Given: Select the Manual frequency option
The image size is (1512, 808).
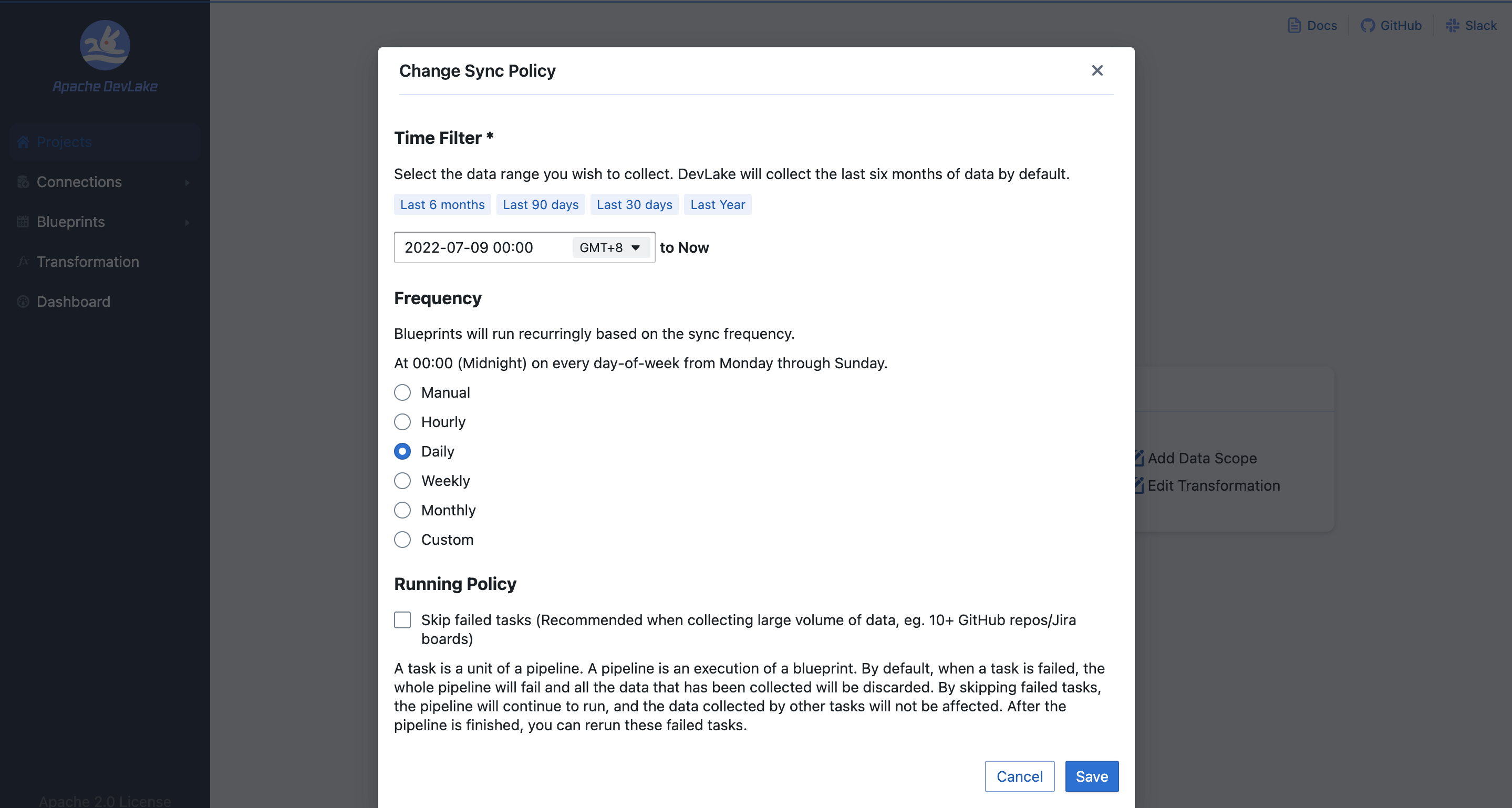Looking at the screenshot, I should click(x=402, y=392).
